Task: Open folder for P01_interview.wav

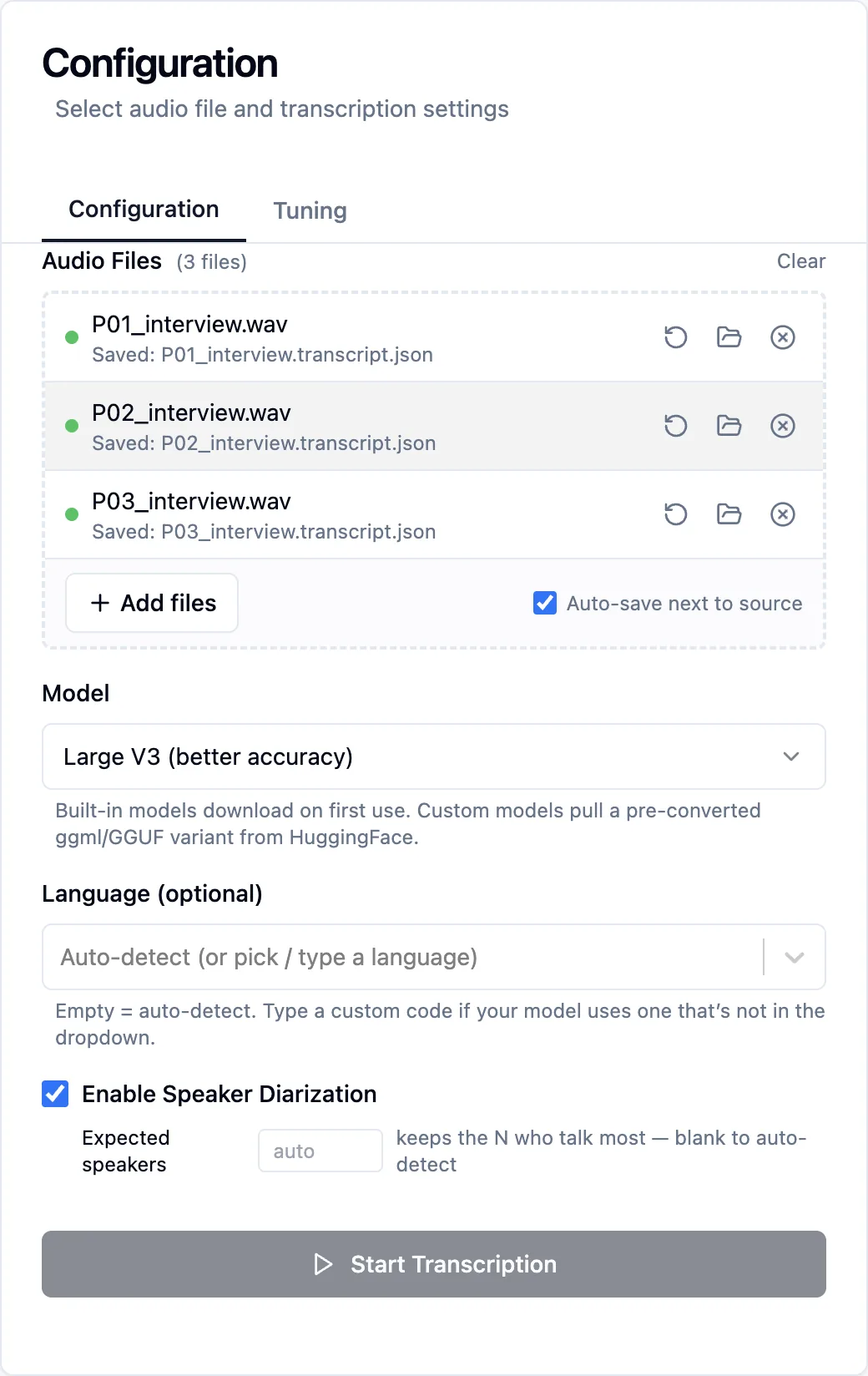Action: 729,337
